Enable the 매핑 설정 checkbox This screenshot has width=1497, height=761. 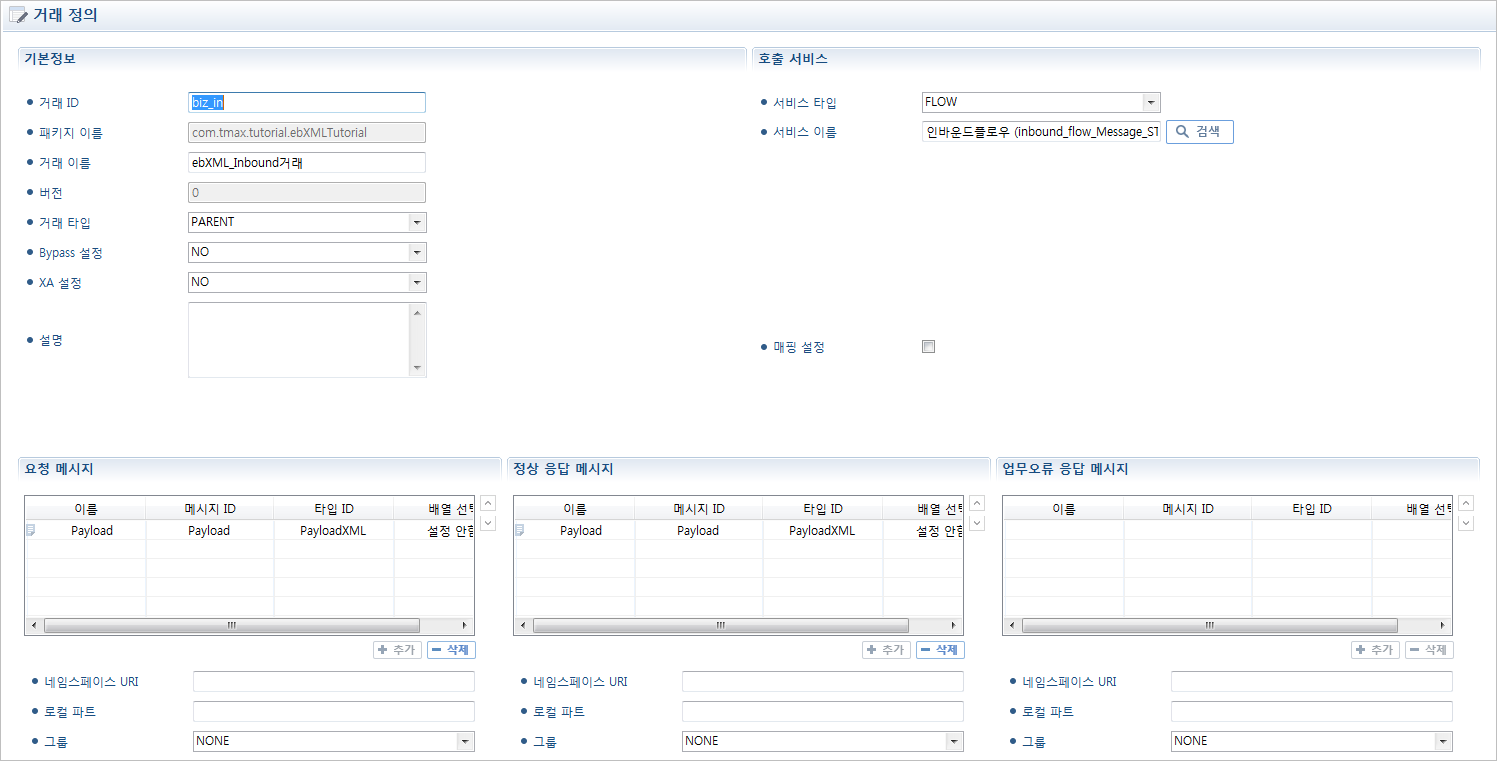click(928, 347)
